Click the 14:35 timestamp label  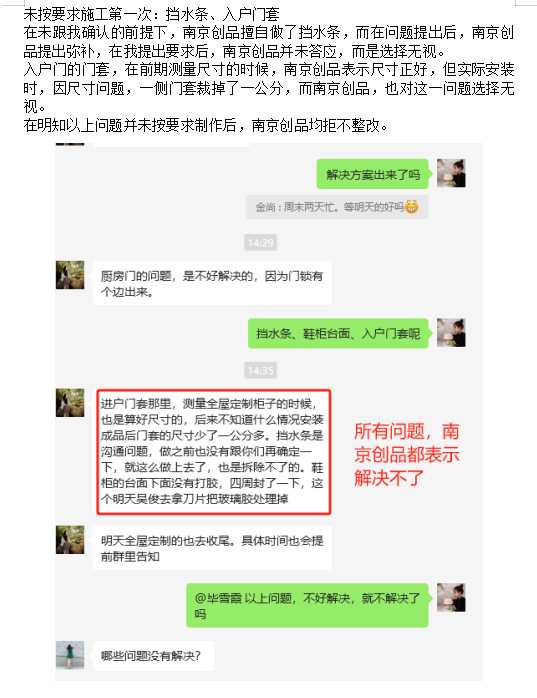[x=261, y=370]
